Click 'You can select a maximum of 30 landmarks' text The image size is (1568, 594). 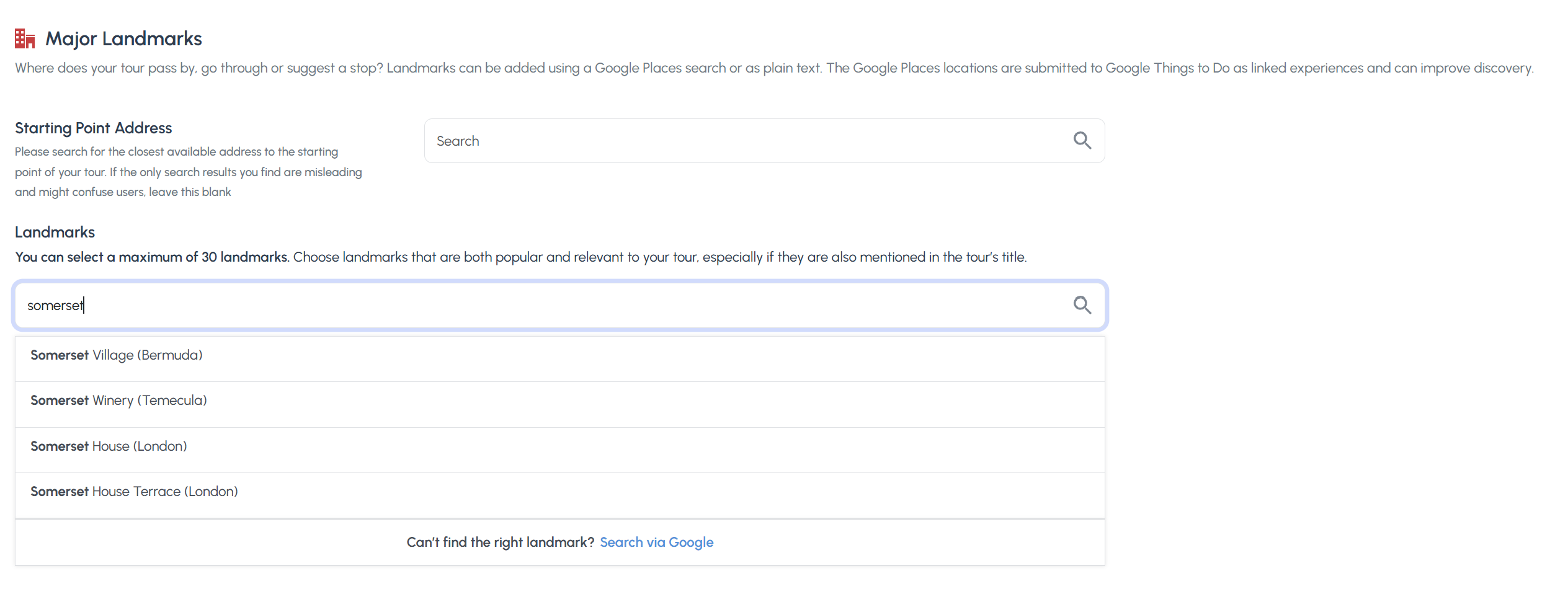(x=152, y=257)
